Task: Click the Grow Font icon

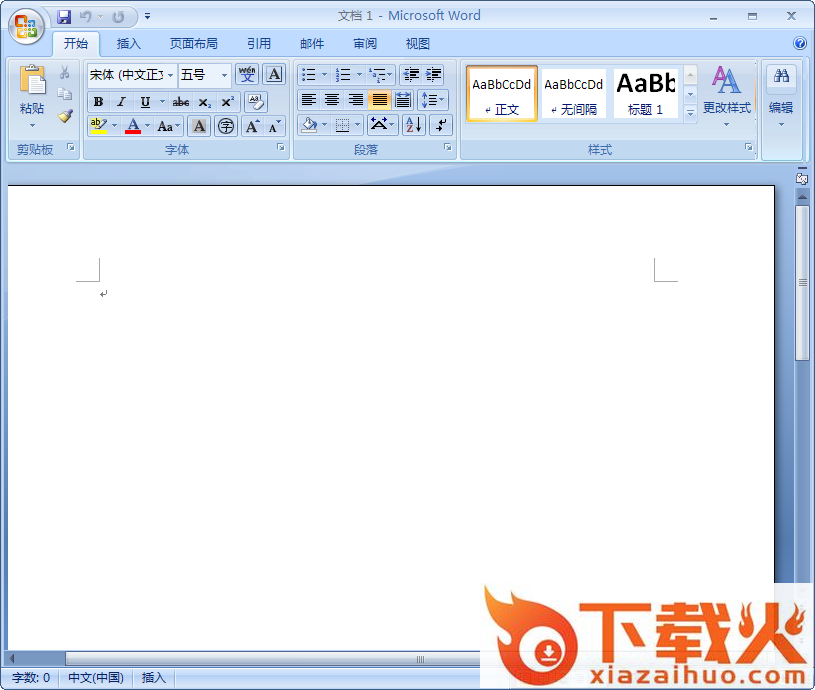Action: pos(252,126)
